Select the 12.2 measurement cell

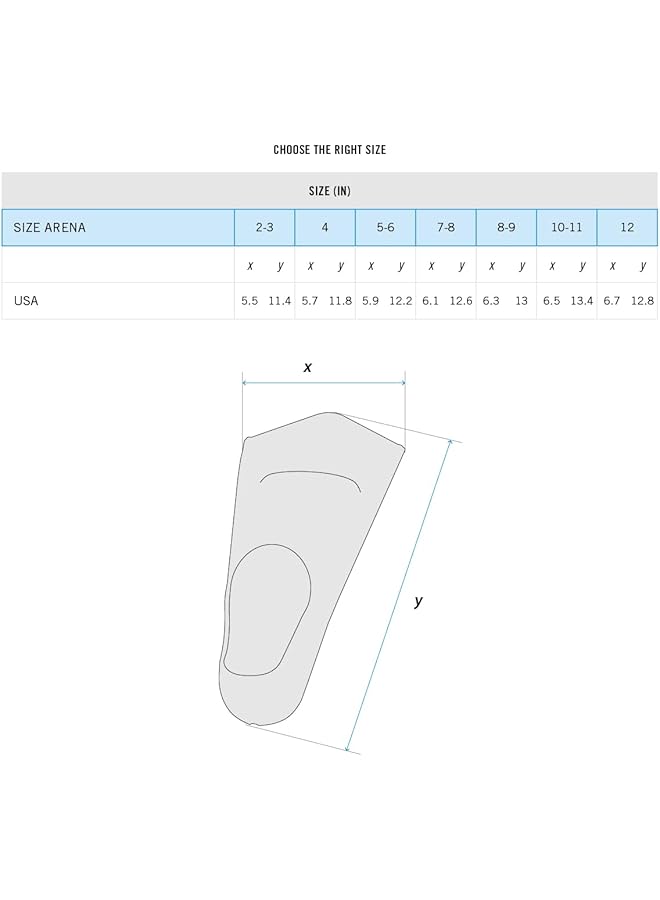click(401, 300)
